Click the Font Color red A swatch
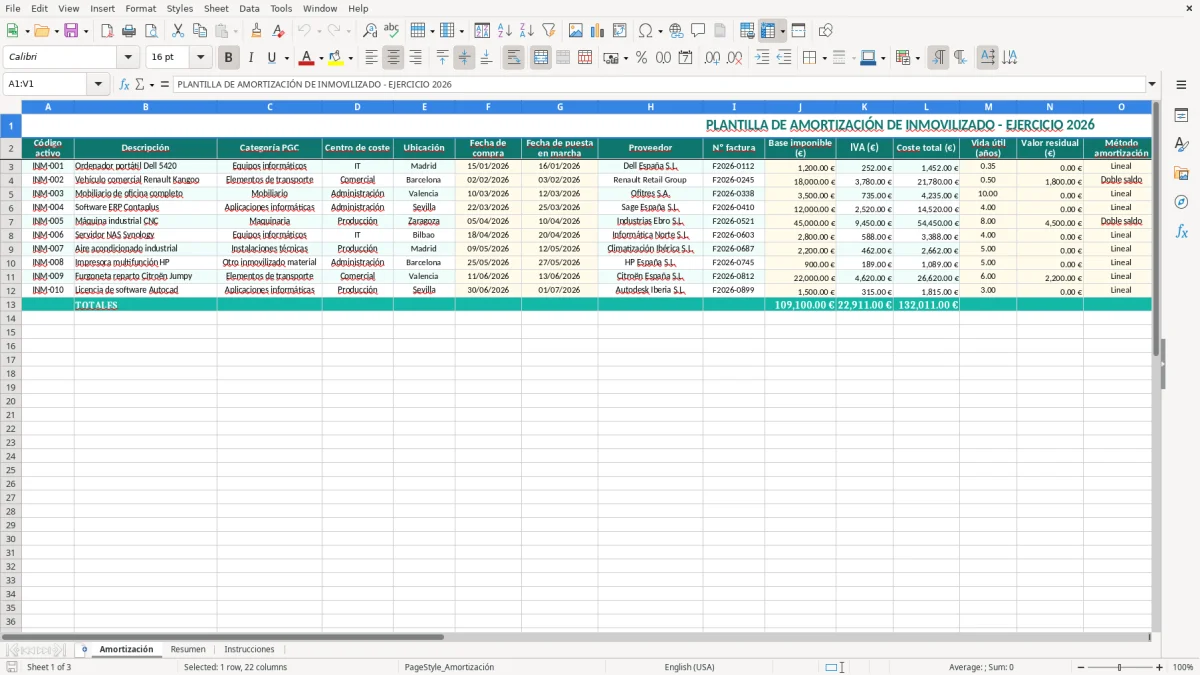Image resolution: width=1200 pixels, height=675 pixels. [x=307, y=58]
